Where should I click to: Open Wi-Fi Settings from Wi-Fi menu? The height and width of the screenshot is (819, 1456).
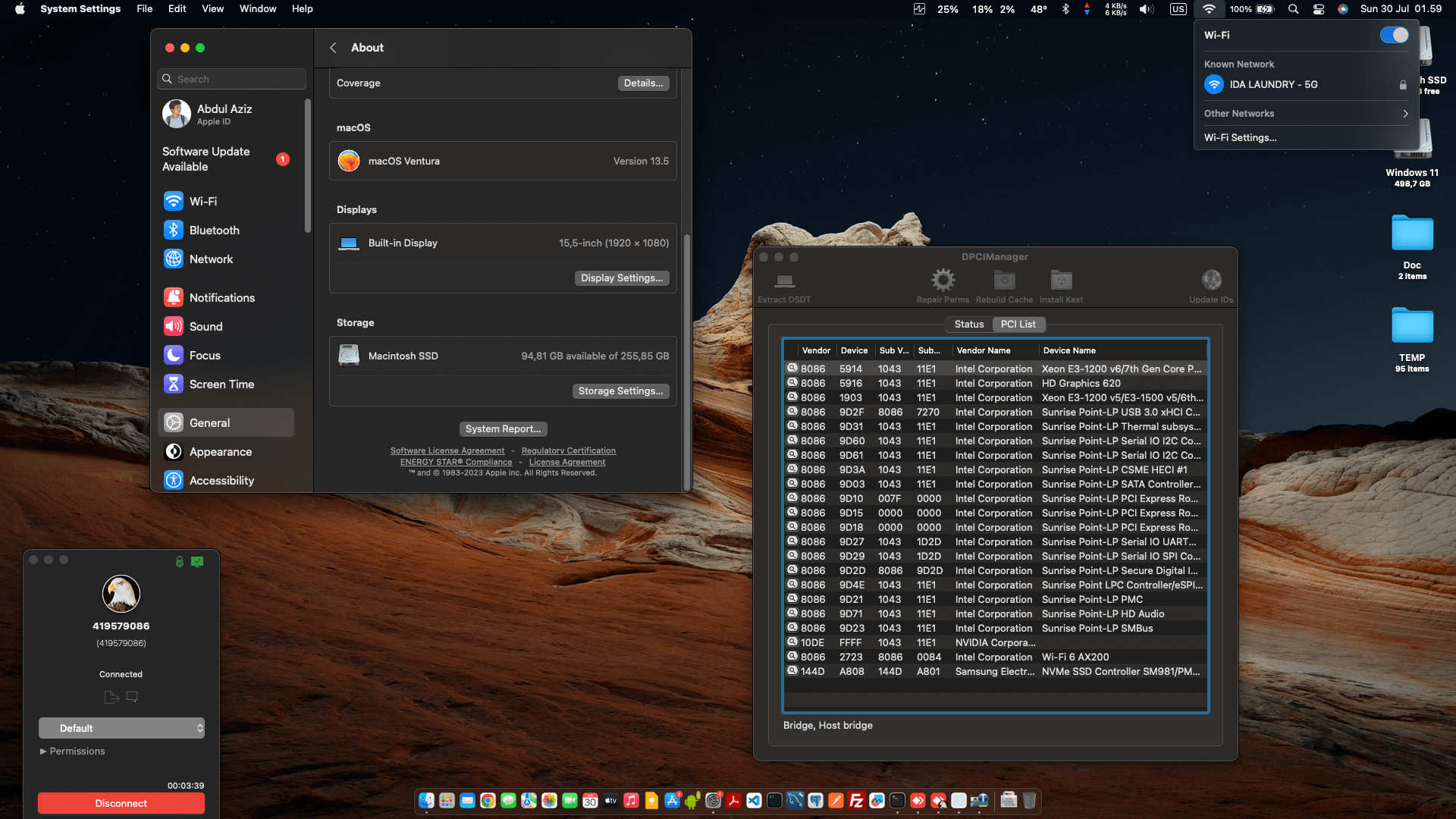click(1241, 138)
